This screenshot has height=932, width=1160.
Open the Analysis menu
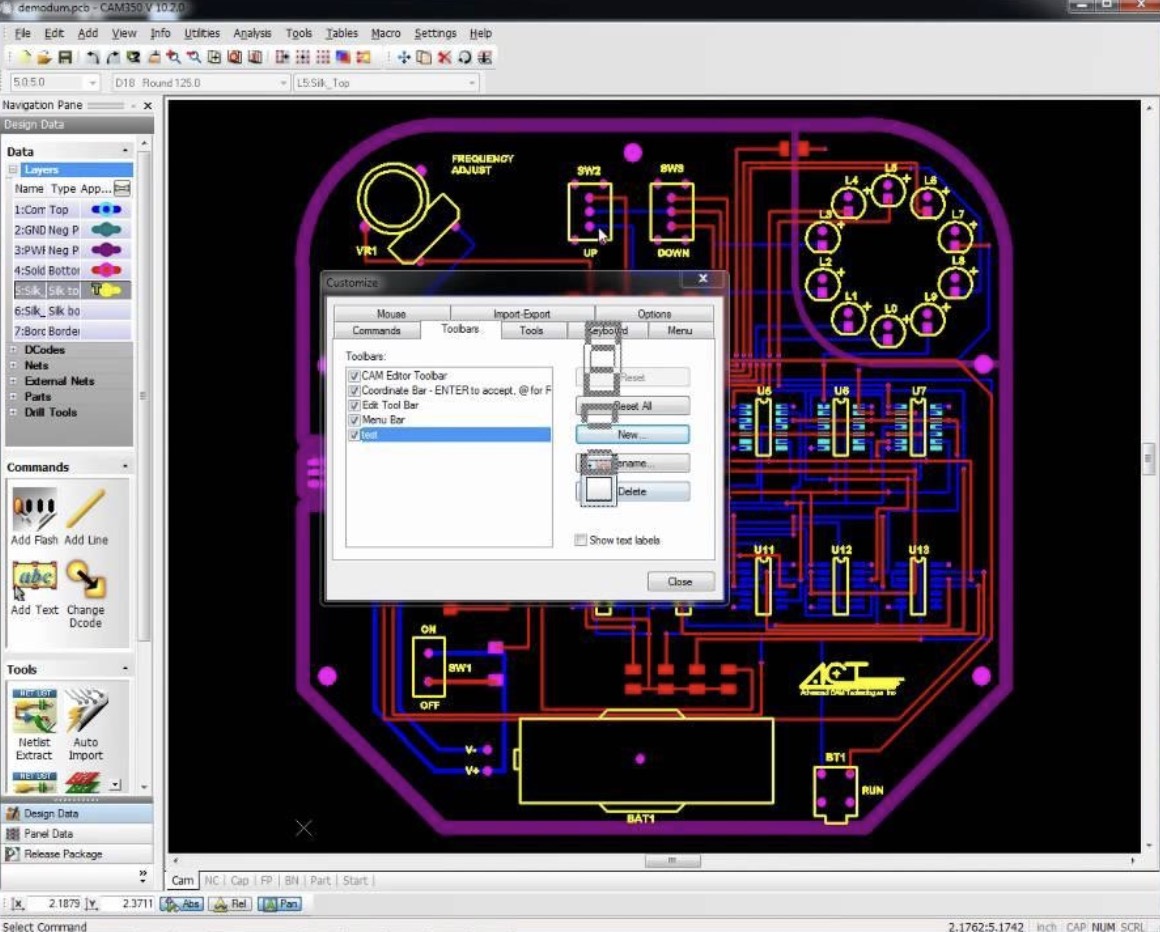point(252,33)
